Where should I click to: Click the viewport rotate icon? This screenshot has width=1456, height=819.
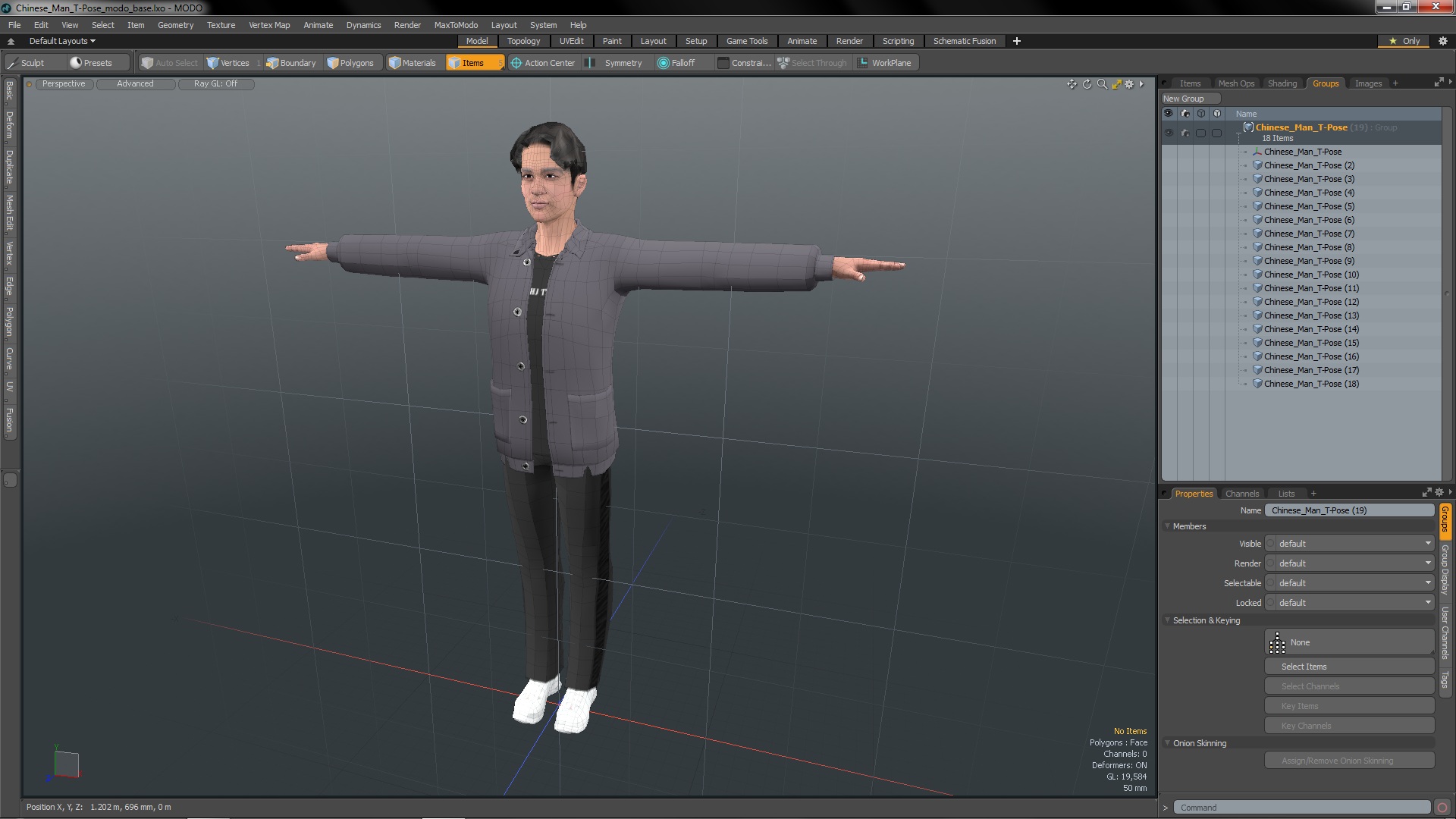coord(1087,84)
